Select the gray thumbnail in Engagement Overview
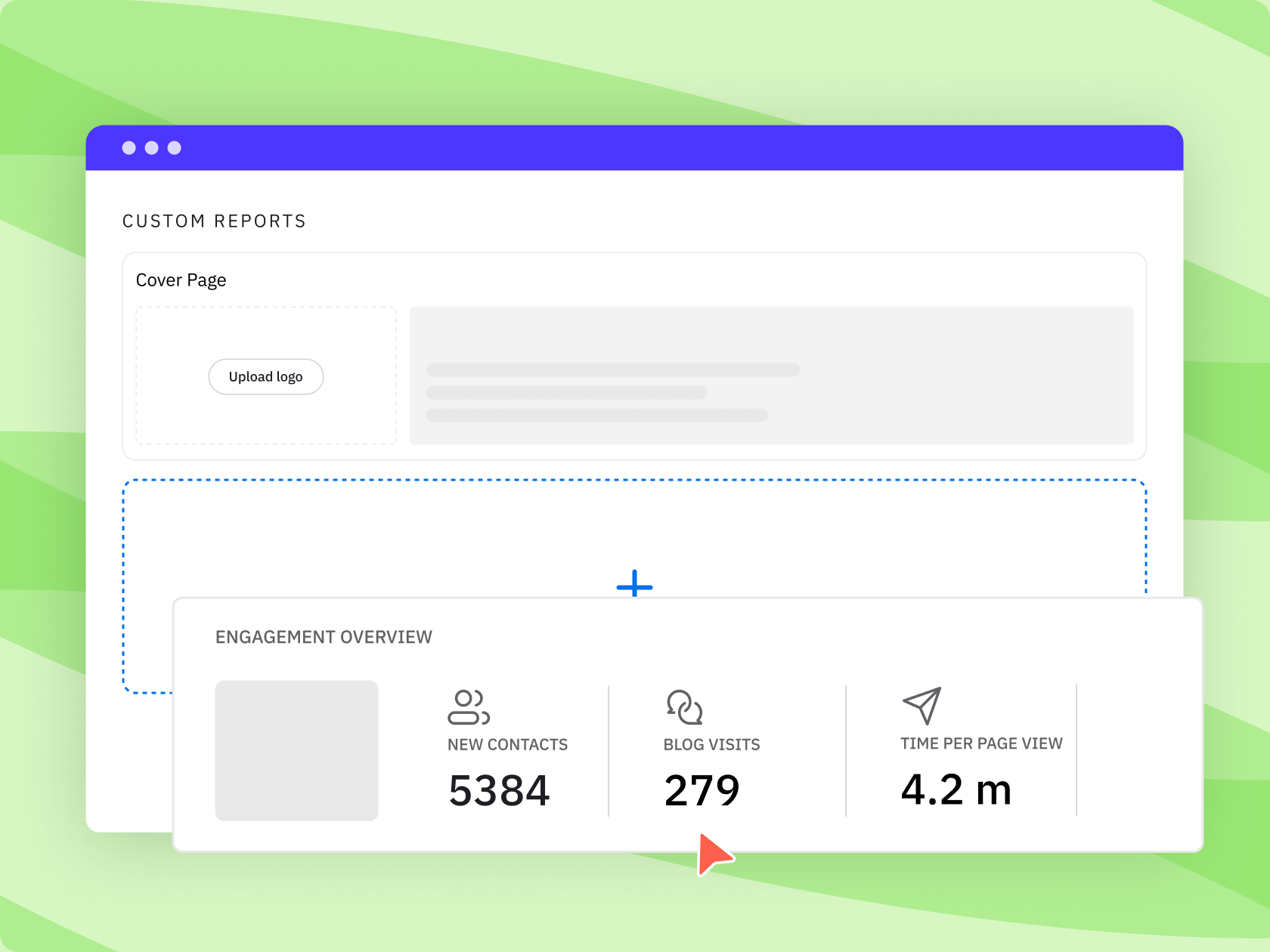This screenshot has width=1270, height=952. point(296,750)
